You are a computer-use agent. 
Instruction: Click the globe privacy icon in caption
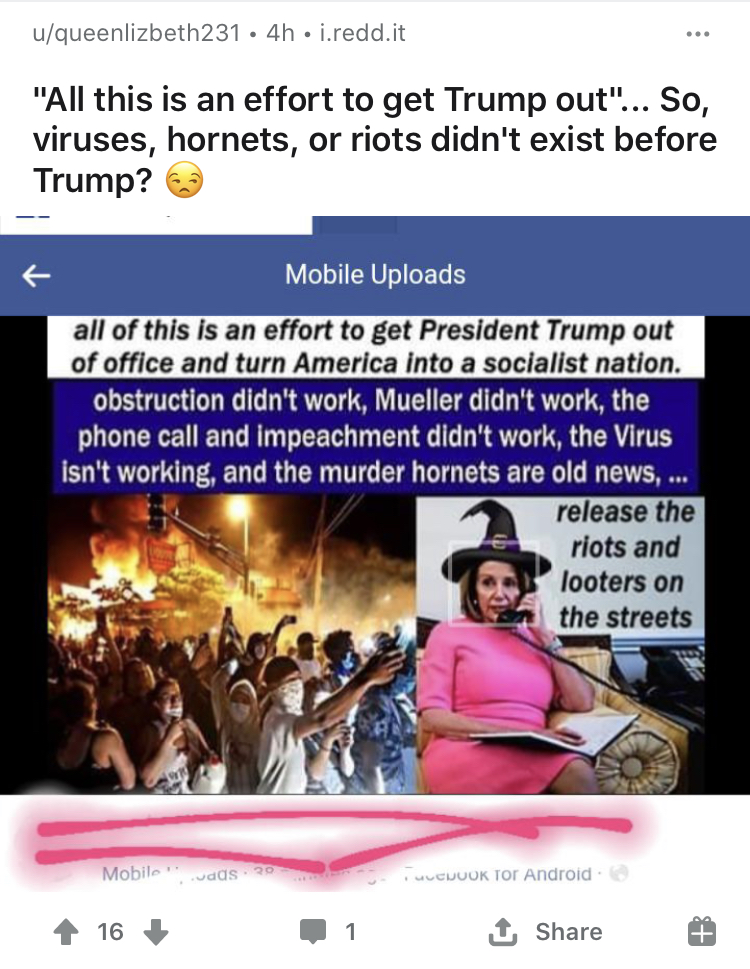coord(619,873)
